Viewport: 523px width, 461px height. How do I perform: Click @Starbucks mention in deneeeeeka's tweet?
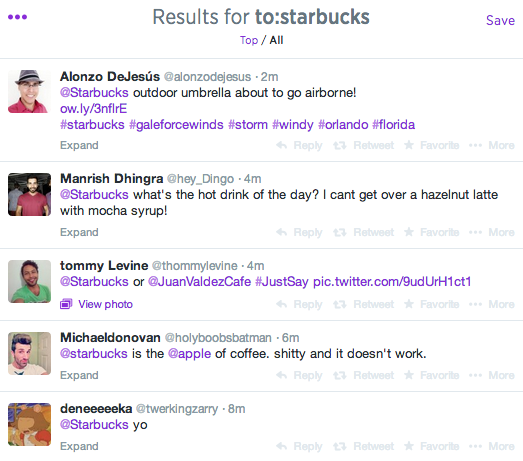point(94,425)
